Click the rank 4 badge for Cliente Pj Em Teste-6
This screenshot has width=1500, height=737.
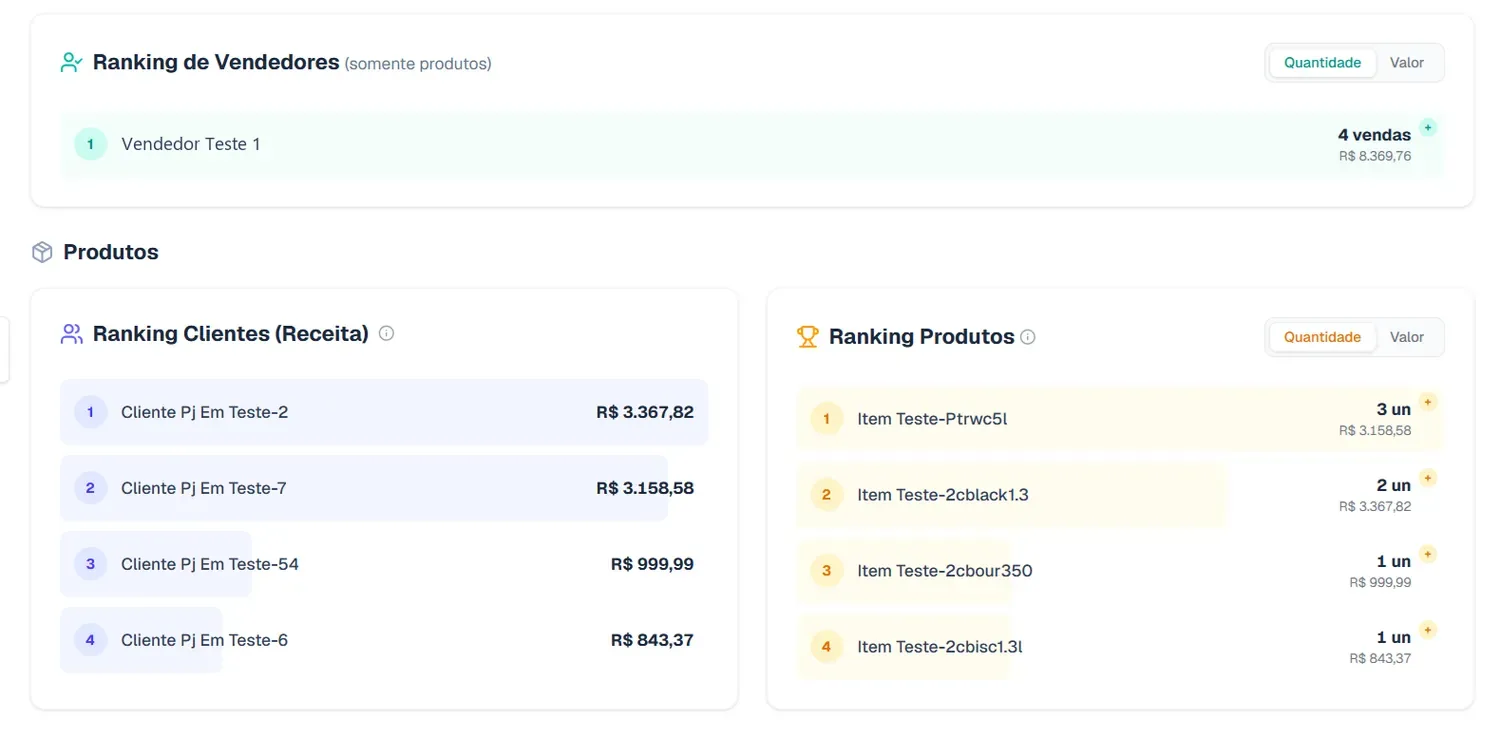point(90,640)
